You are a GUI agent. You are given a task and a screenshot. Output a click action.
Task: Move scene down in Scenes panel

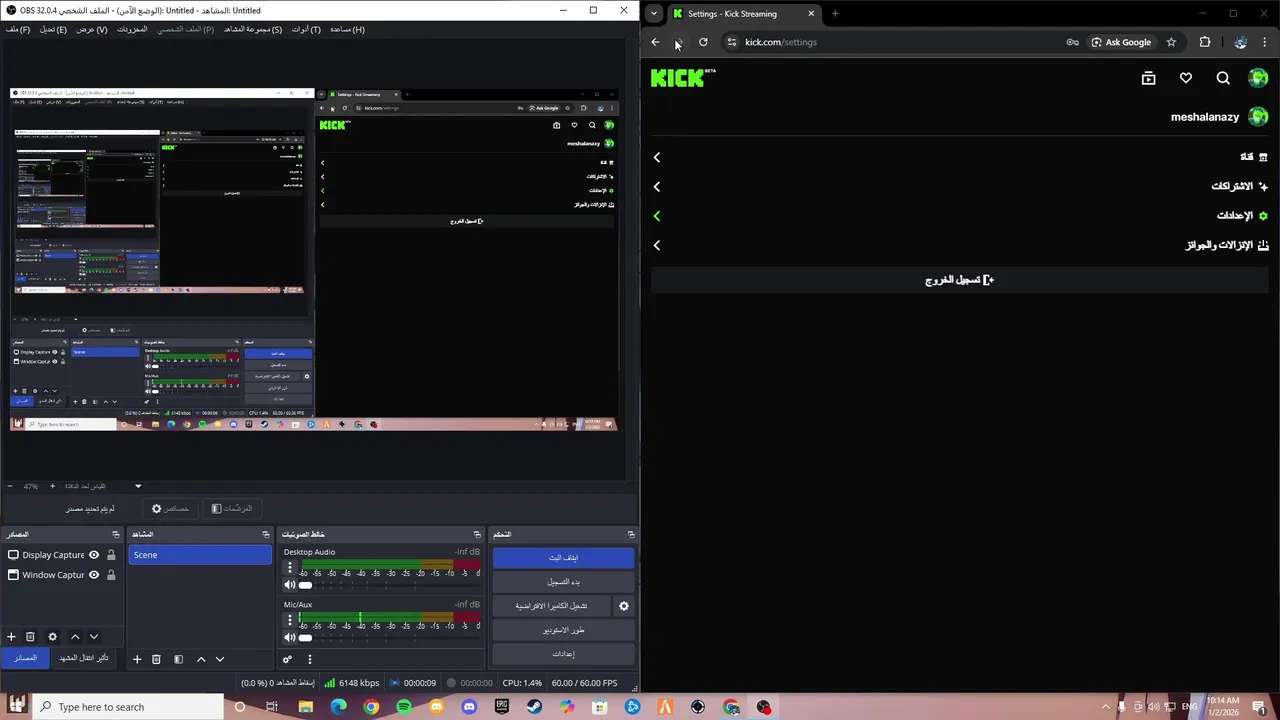pyautogui.click(x=220, y=659)
